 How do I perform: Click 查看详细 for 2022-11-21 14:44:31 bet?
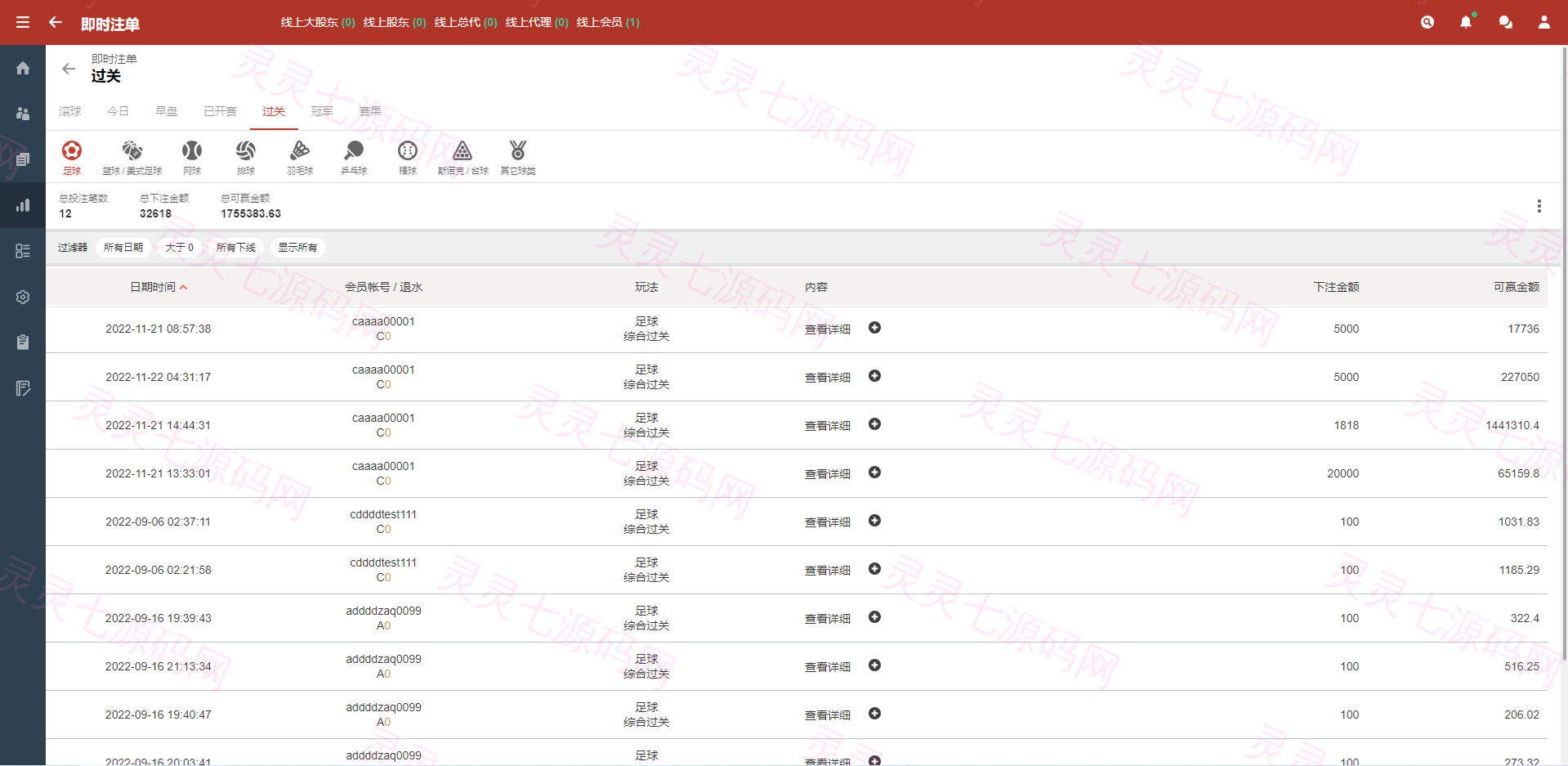(828, 426)
